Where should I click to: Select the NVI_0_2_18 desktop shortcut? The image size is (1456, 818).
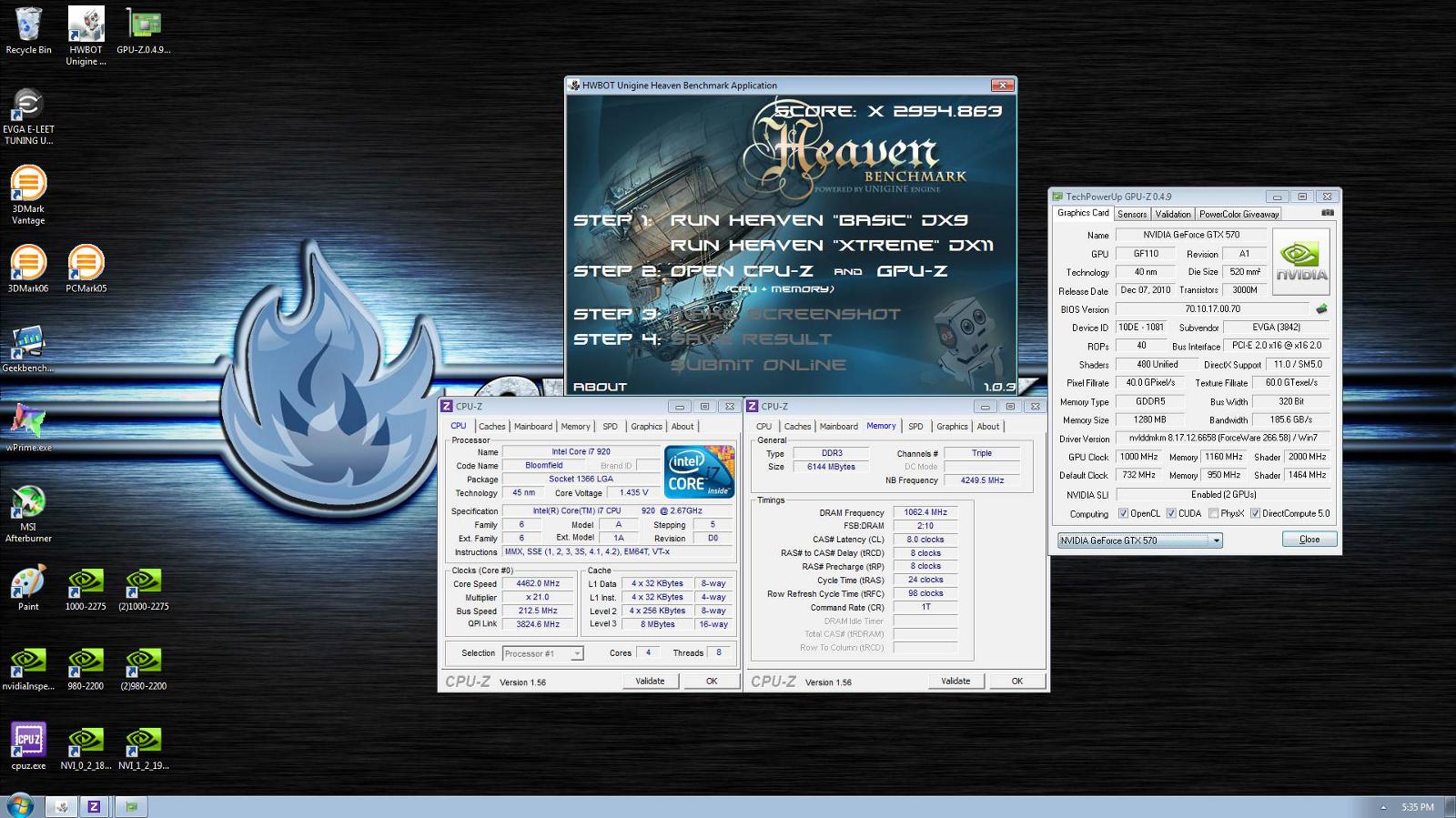point(86,747)
